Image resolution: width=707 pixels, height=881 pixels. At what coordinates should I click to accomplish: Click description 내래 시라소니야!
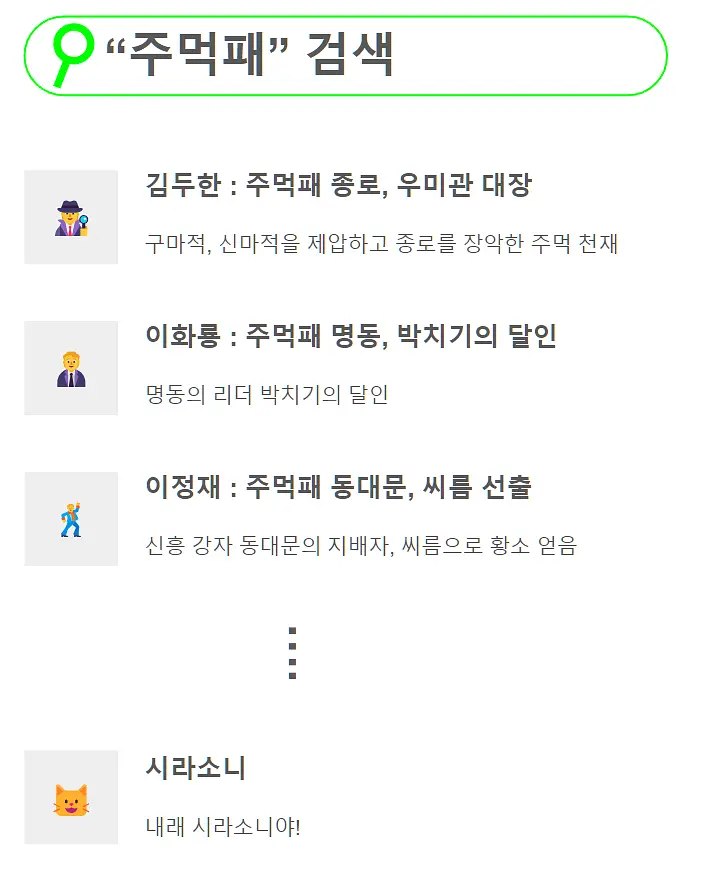click(223, 826)
